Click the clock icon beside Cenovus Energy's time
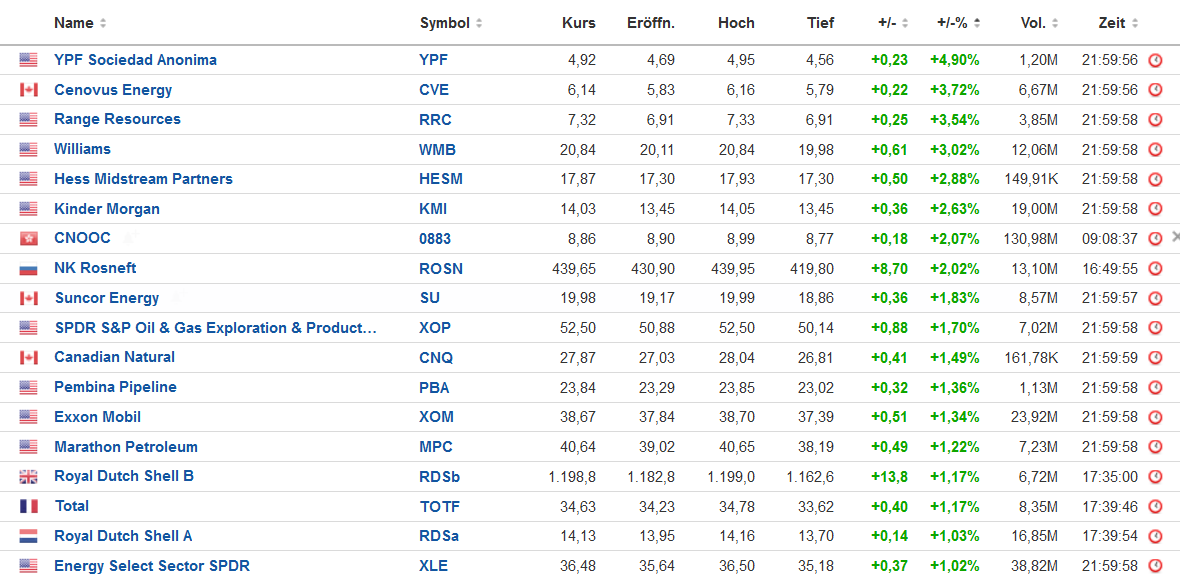This screenshot has height=575, width=1180. coord(1155,90)
